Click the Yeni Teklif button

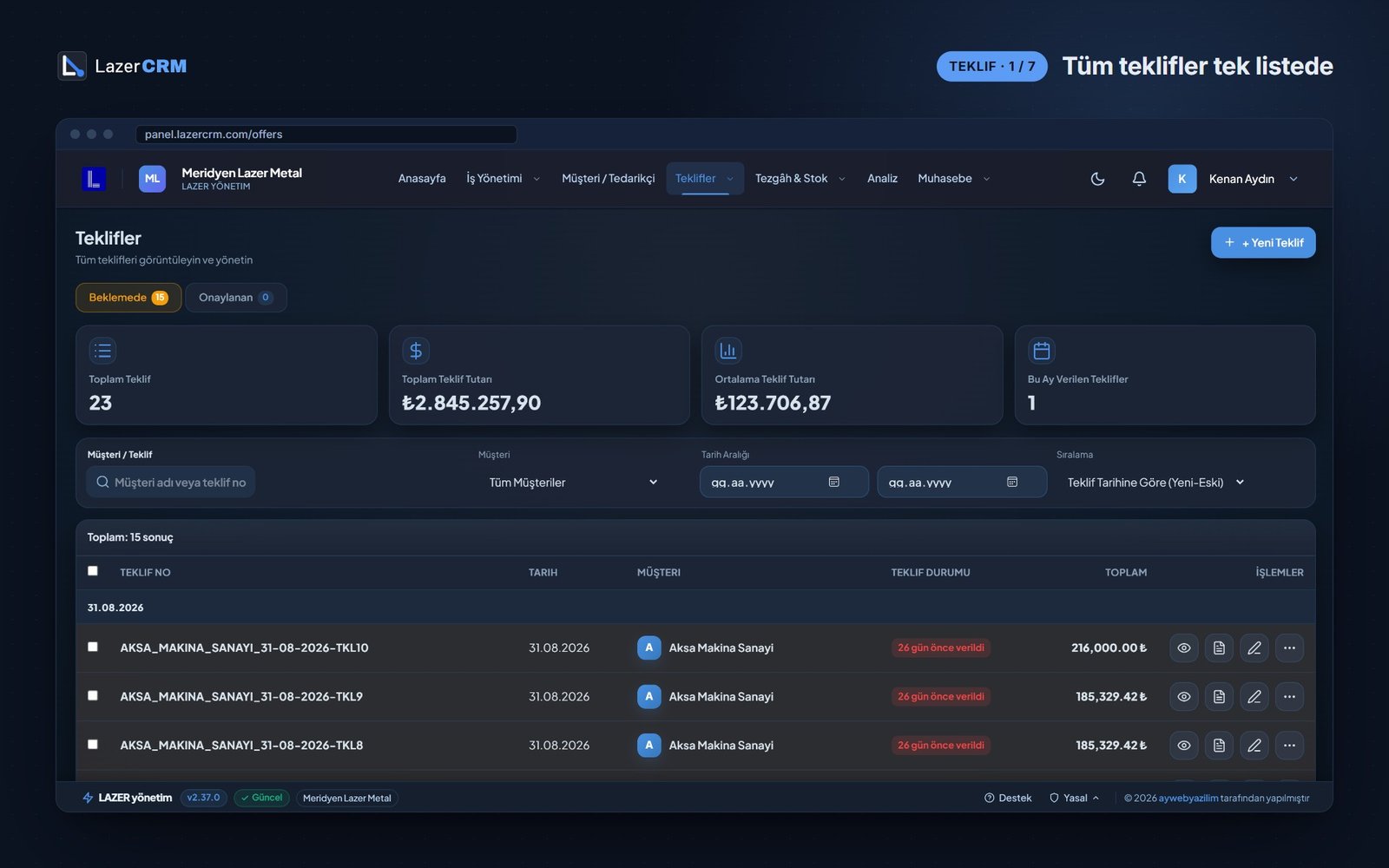[1263, 243]
